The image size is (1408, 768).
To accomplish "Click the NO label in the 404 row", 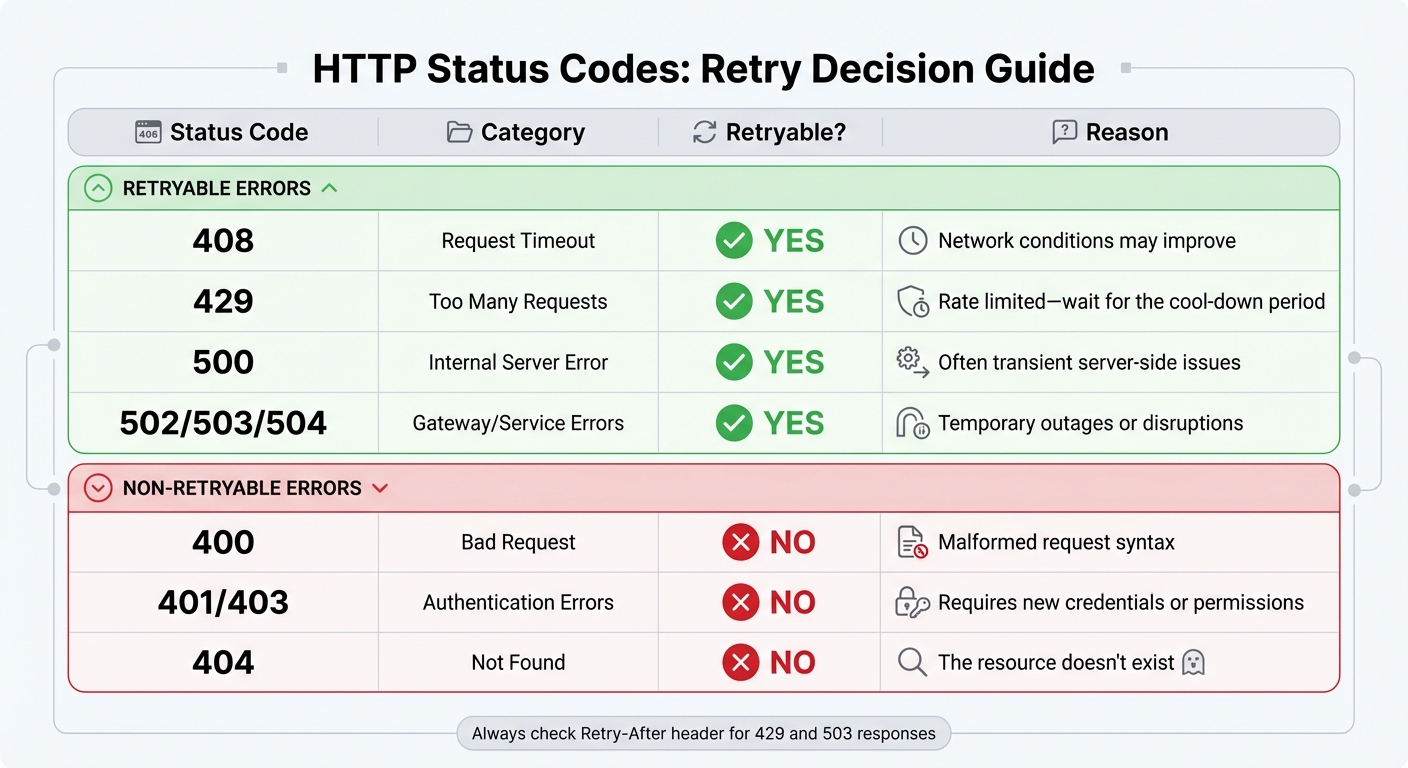I will pos(793,662).
